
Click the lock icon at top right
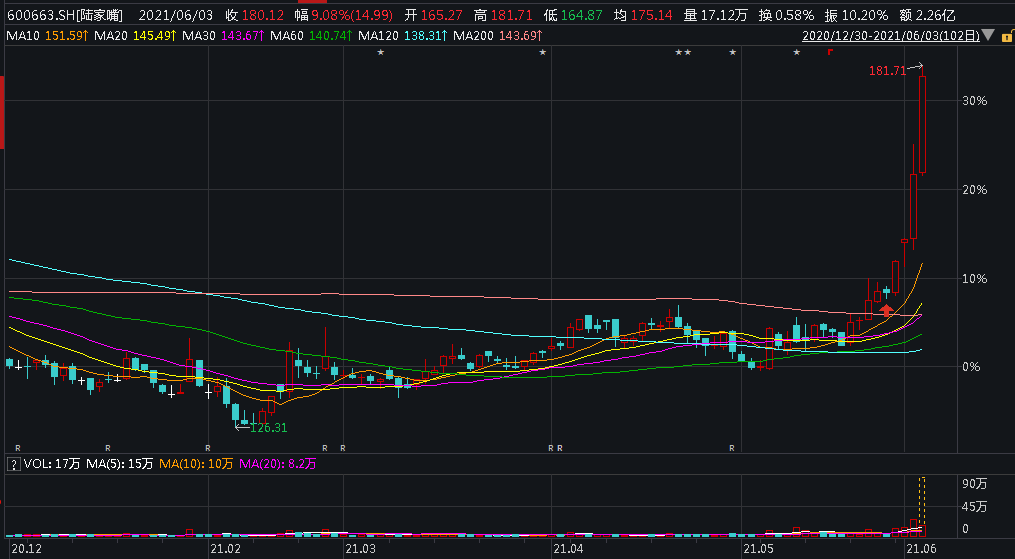(x=1006, y=36)
